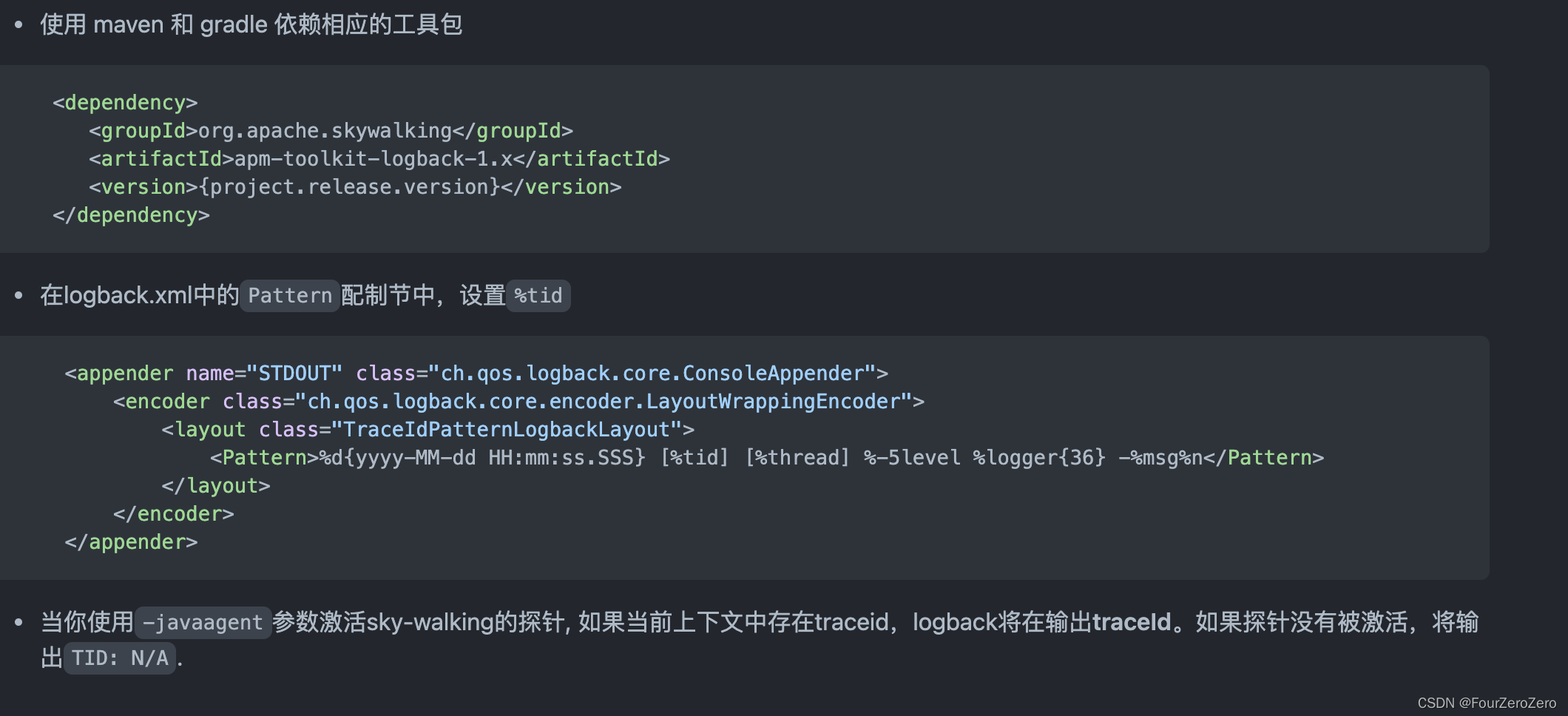
Task: Click the bold word traceId
Action: [1132, 622]
